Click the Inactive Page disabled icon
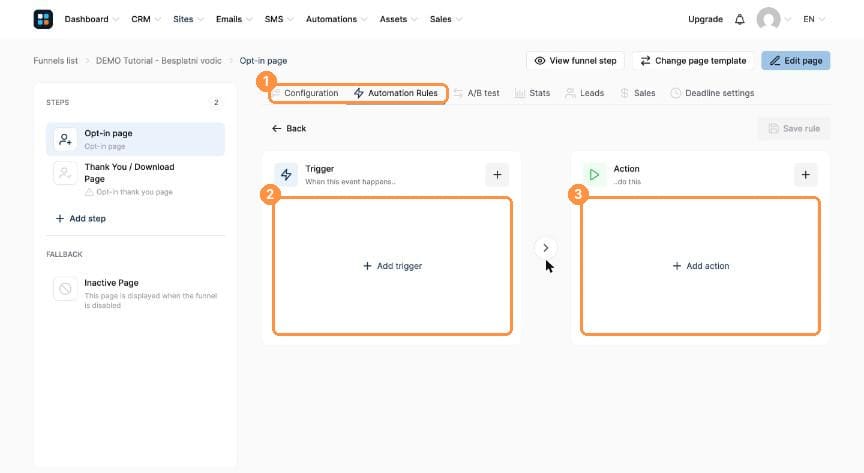The width and height of the screenshot is (864, 473). pyautogui.click(x=65, y=289)
